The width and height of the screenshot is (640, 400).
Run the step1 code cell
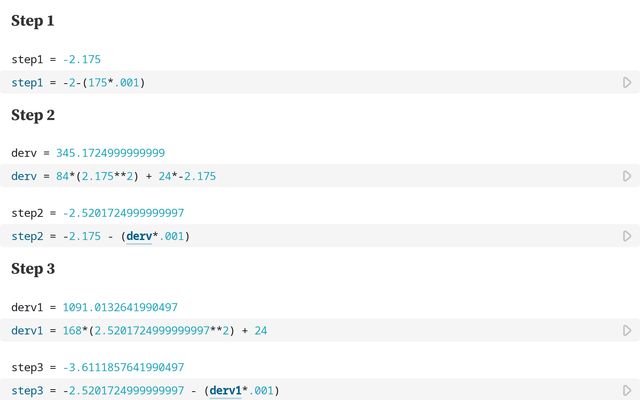[x=627, y=82]
